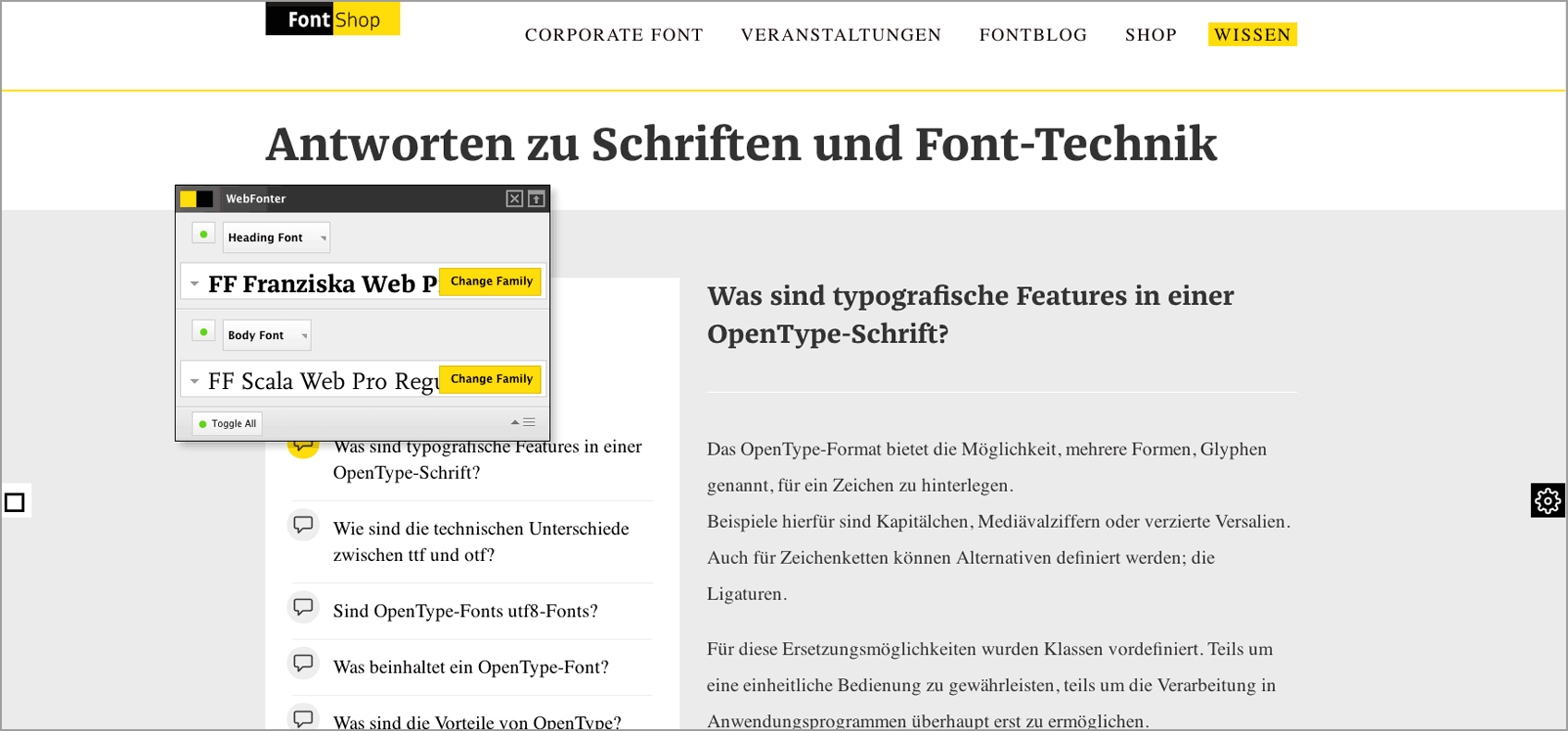Click speech bubble beside ttf und otf question
The width and height of the screenshot is (1568, 731).
303,525
